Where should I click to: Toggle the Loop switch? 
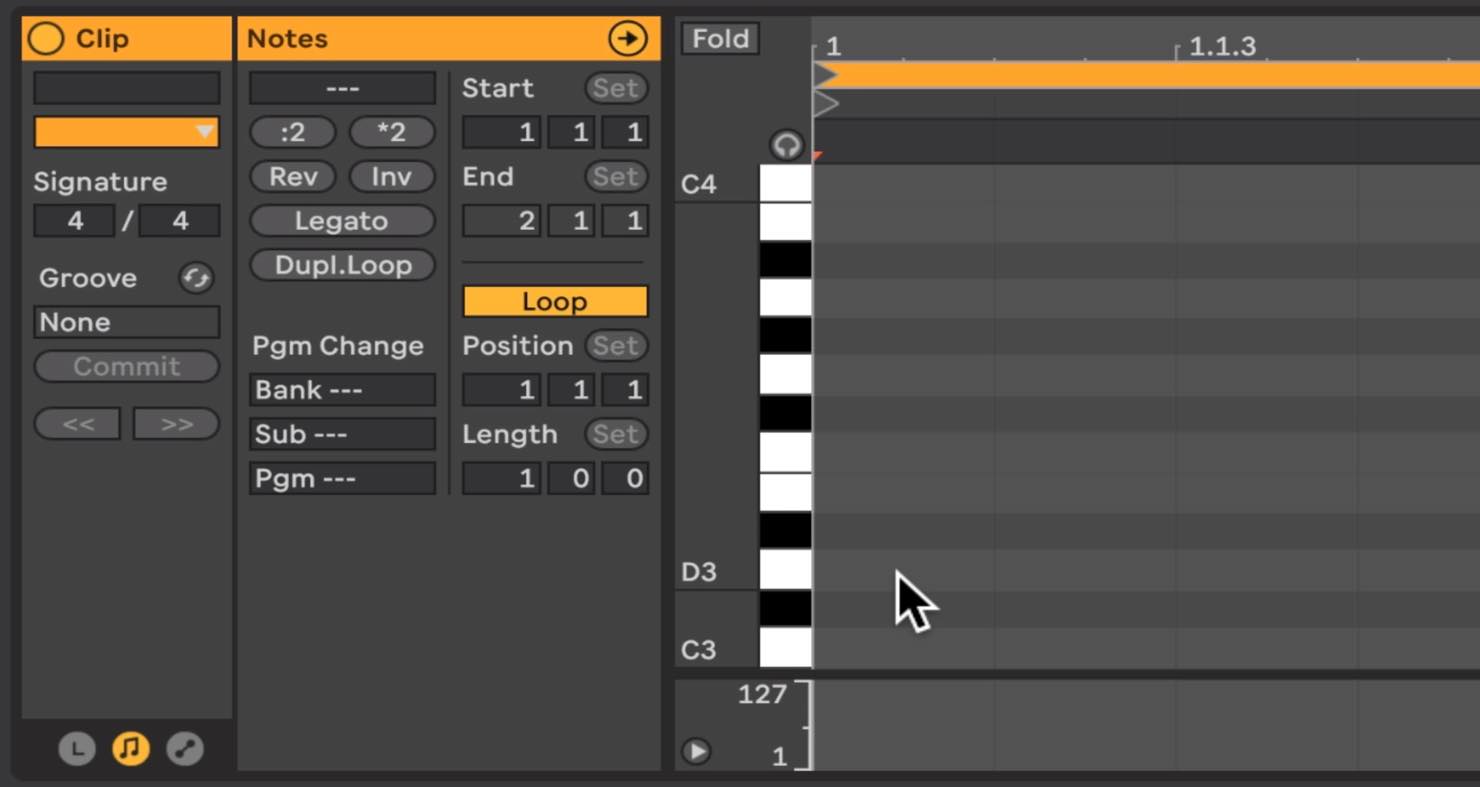[x=555, y=302]
